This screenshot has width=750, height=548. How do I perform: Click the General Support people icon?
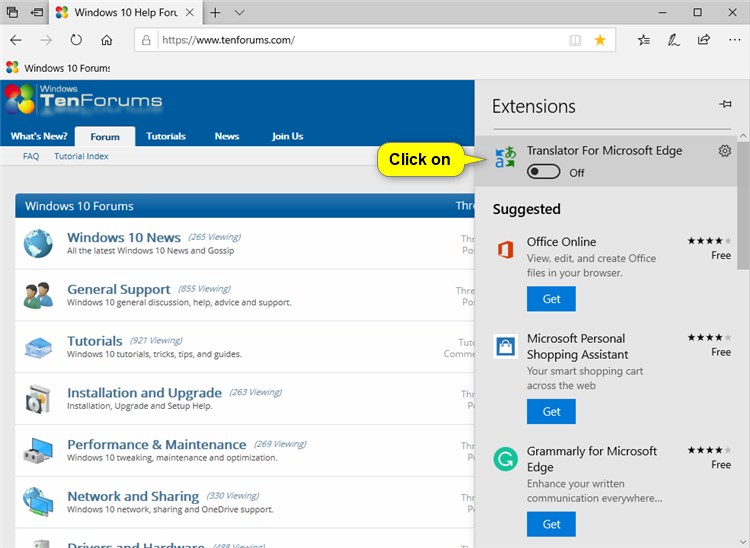(38, 295)
